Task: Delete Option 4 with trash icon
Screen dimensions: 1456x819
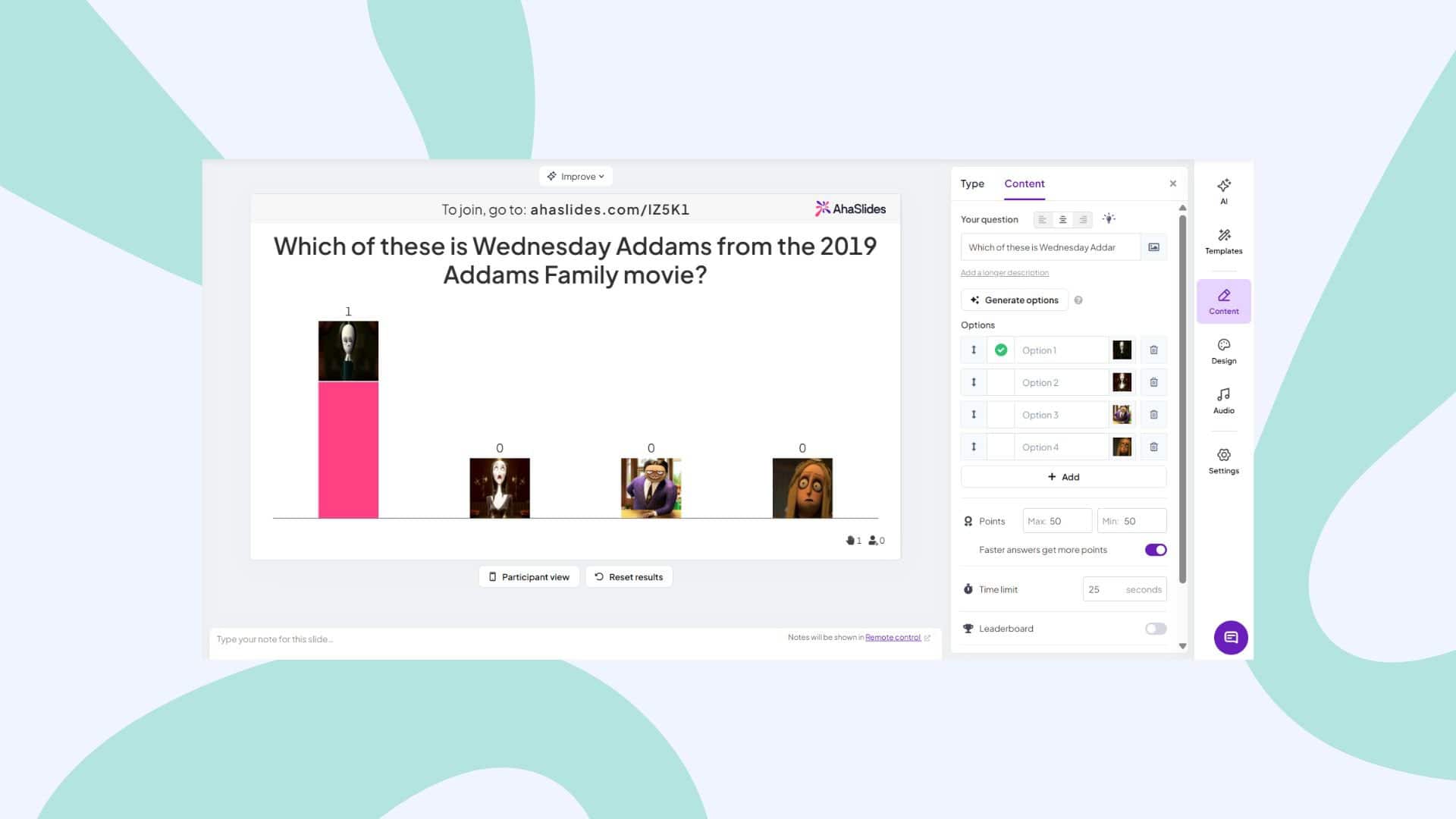Action: point(1153,447)
